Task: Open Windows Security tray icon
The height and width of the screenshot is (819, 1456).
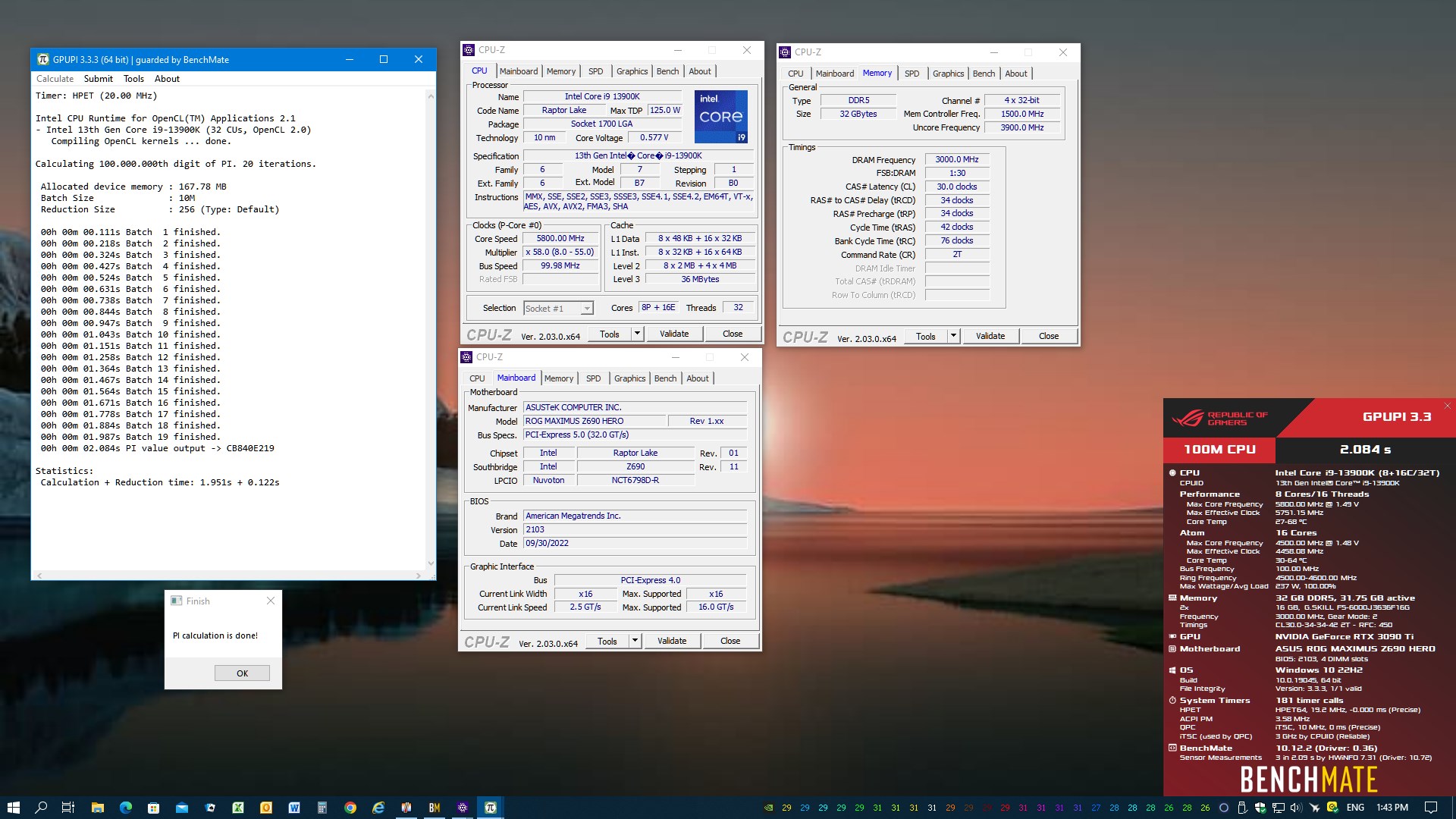Action: (x=1260, y=808)
